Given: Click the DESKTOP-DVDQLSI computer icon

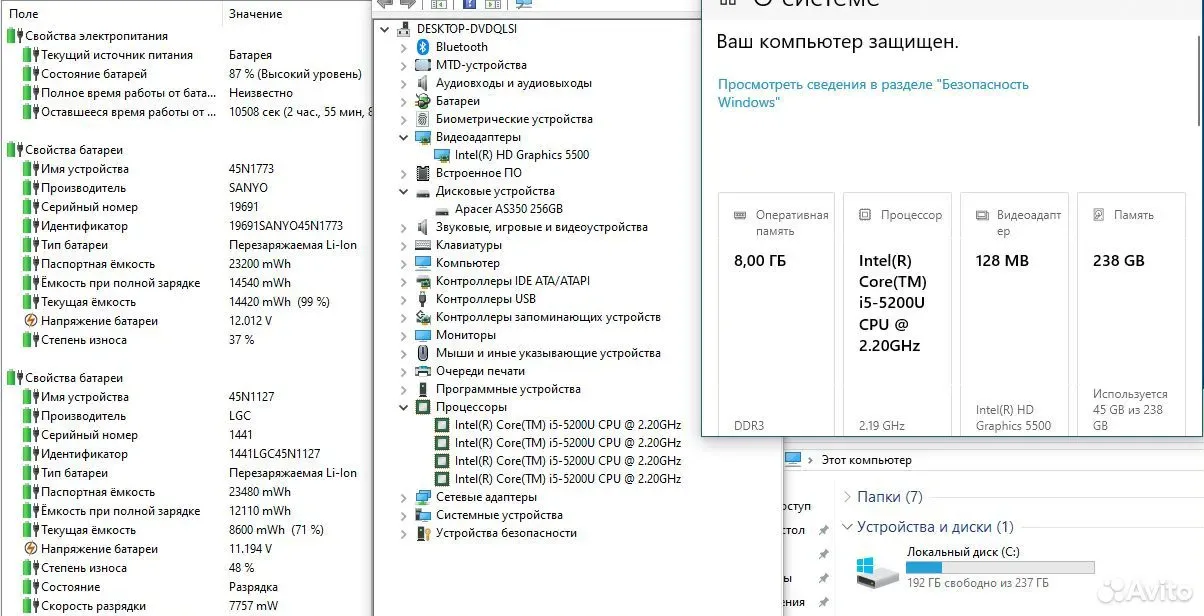Looking at the screenshot, I should [x=405, y=29].
